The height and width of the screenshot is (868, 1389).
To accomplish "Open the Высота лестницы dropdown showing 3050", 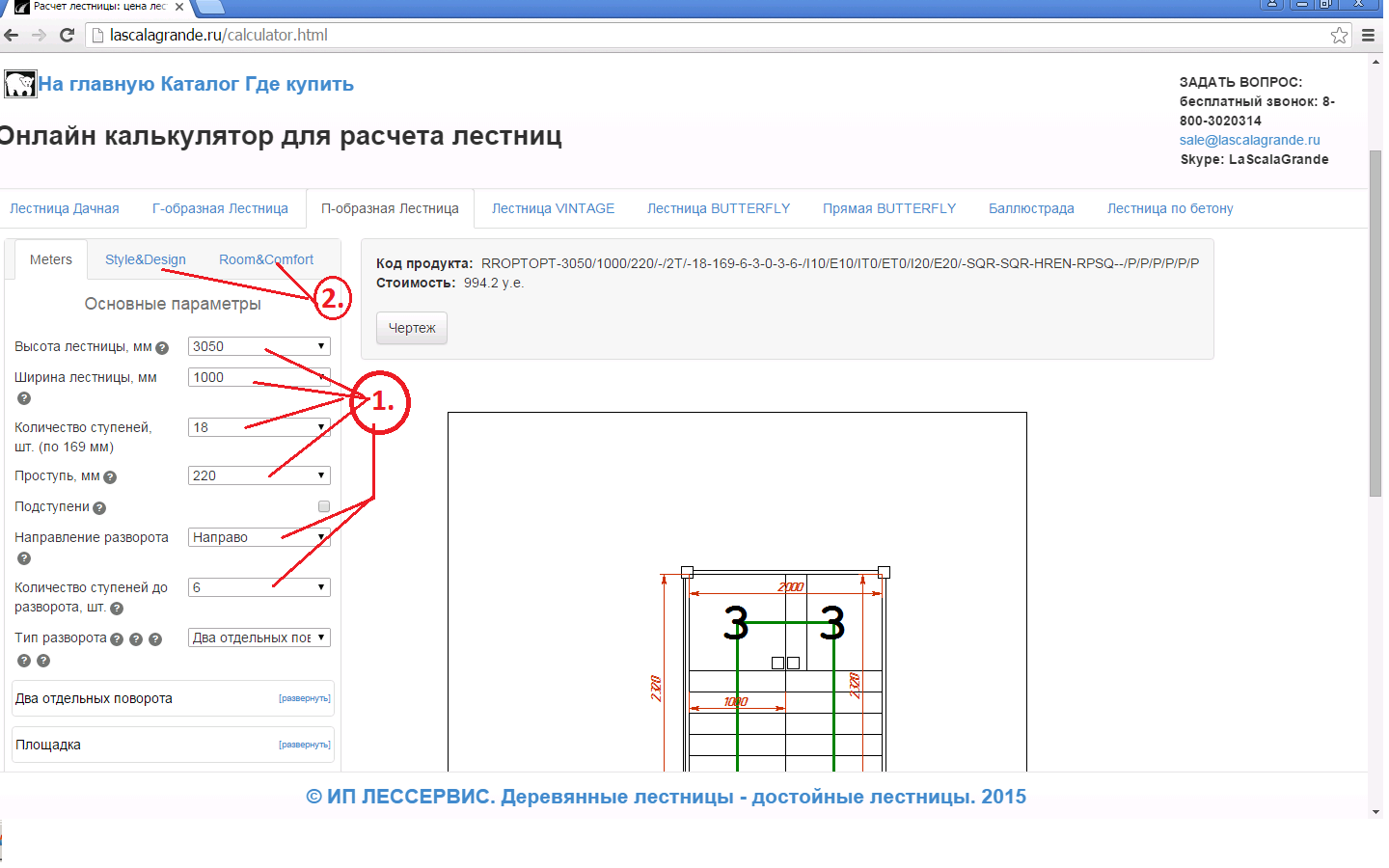I will [259, 346].
